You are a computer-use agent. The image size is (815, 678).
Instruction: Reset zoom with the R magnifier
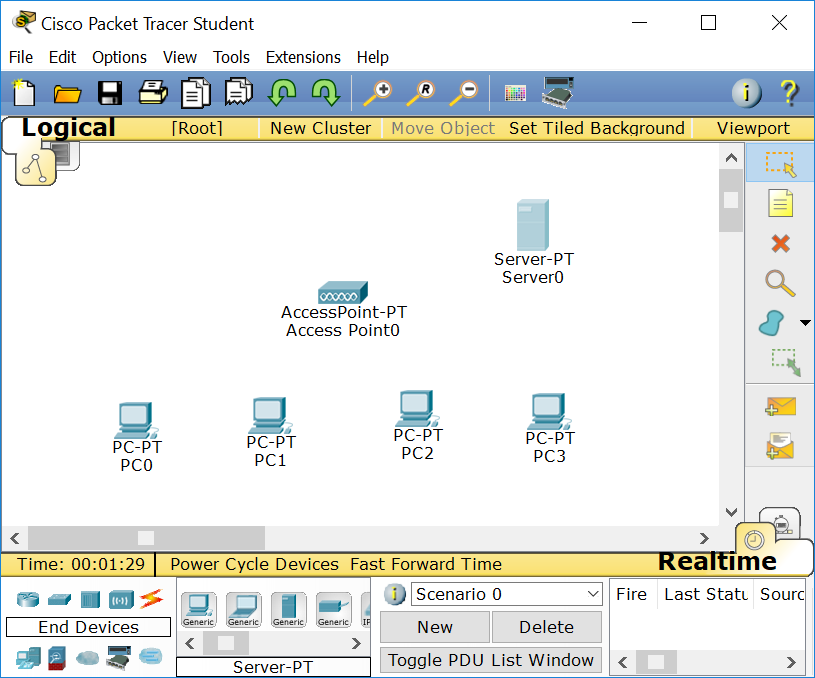[x=420, y=93]
